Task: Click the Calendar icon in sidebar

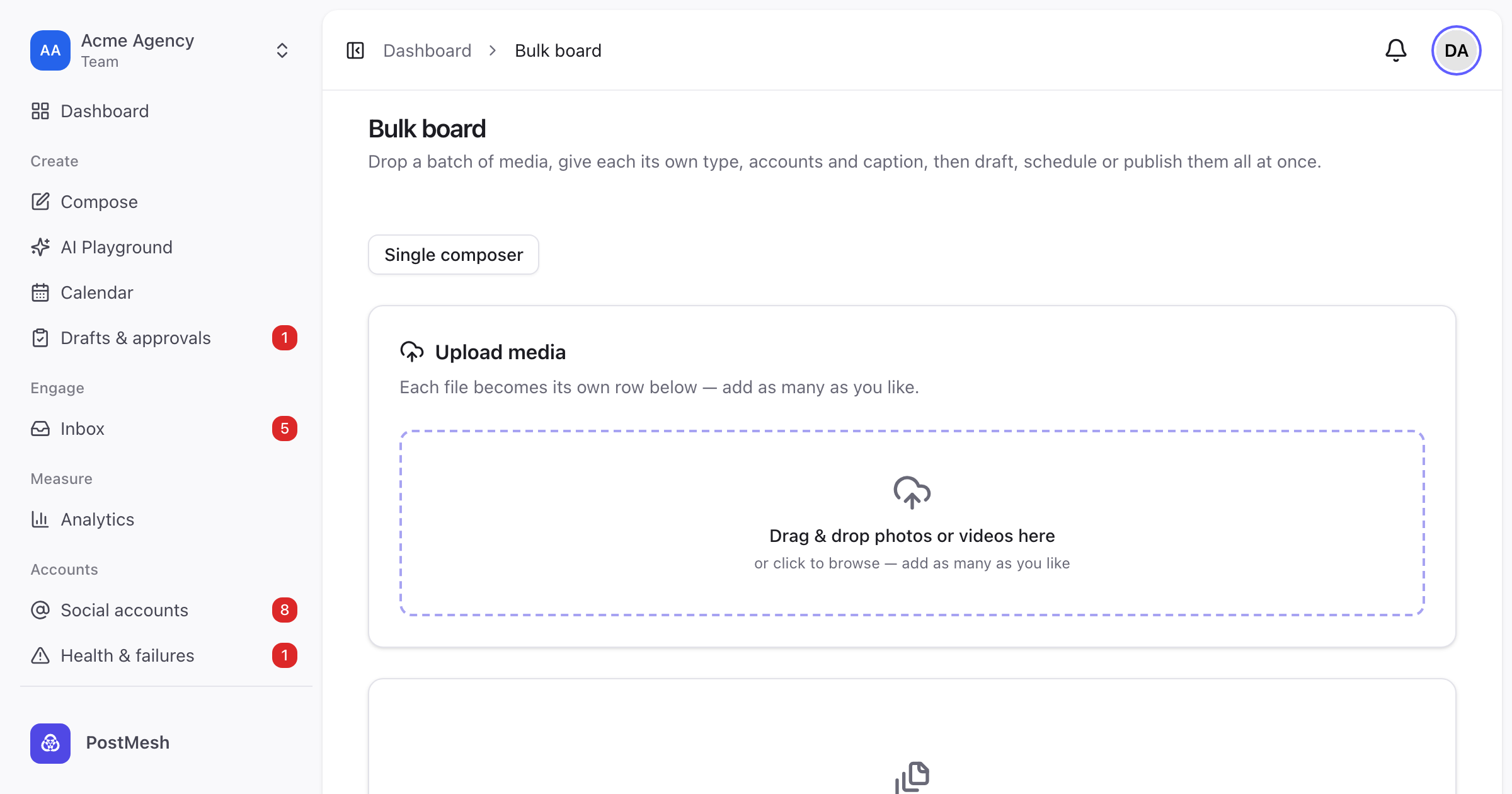Action: 40,292
